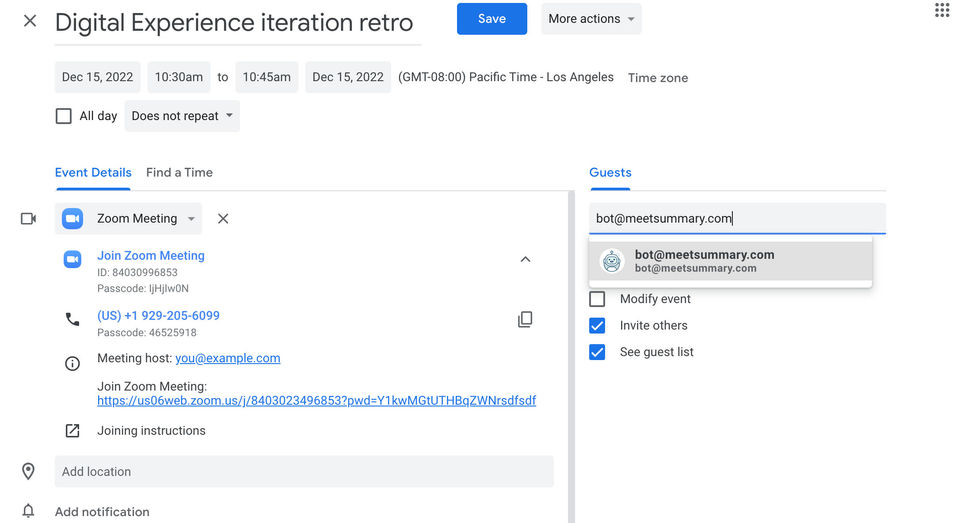Select the Guests tab
The height and width of the screenshot is (523, 960).
(x=610, y=173)
